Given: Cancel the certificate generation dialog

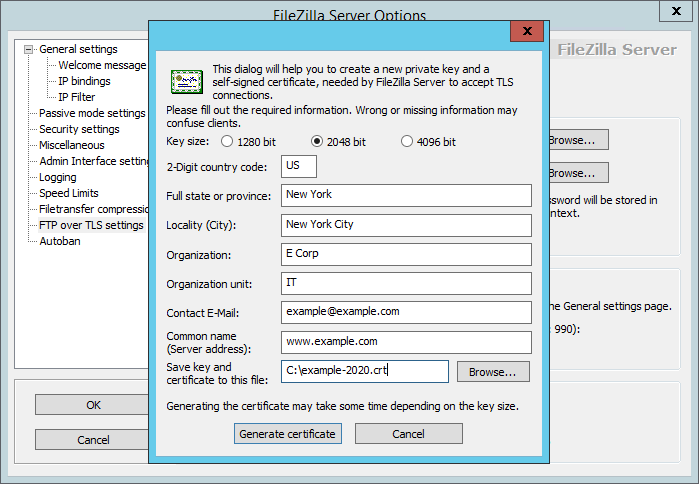Looking at the screenshot, I should [408, 434].
